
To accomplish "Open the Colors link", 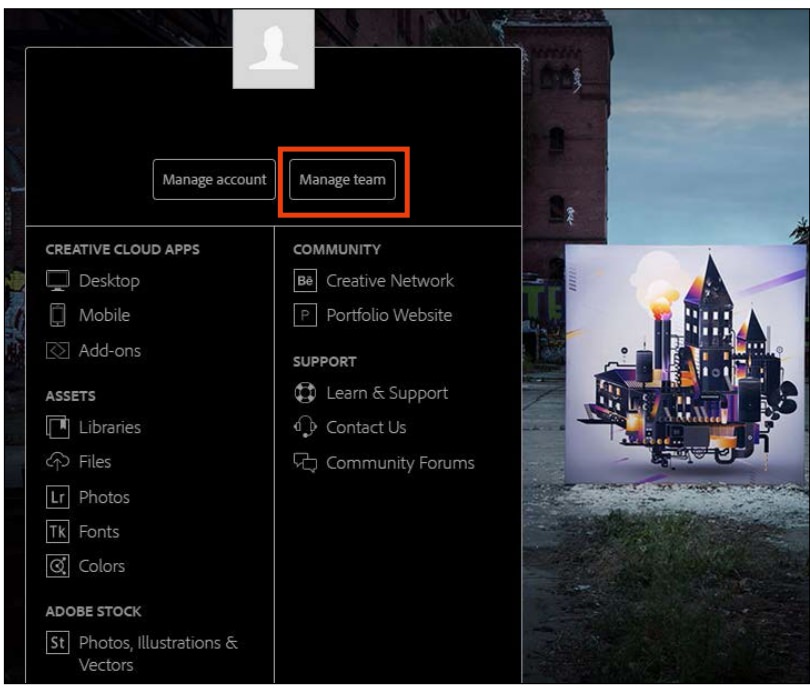I will [102, 566].
